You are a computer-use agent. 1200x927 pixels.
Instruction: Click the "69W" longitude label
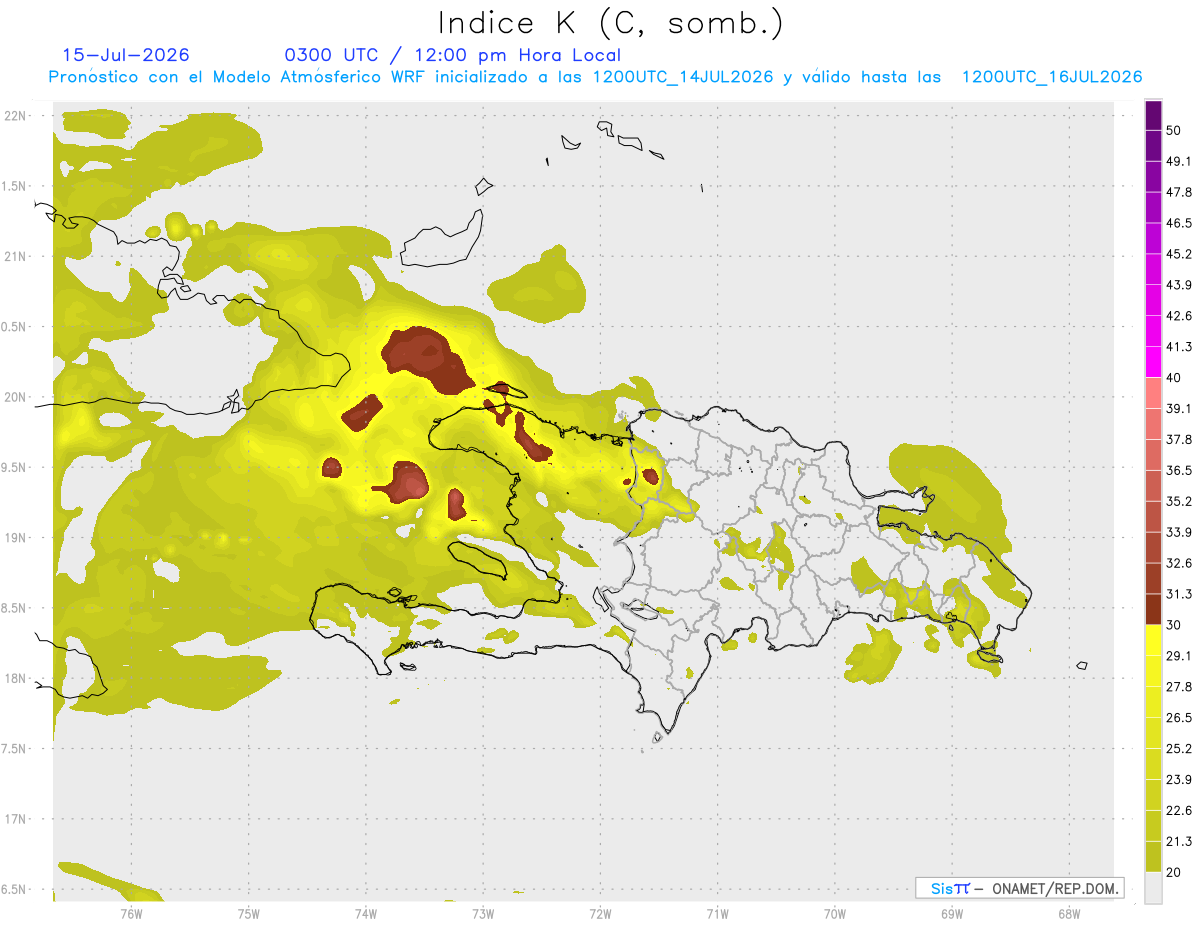952,913
